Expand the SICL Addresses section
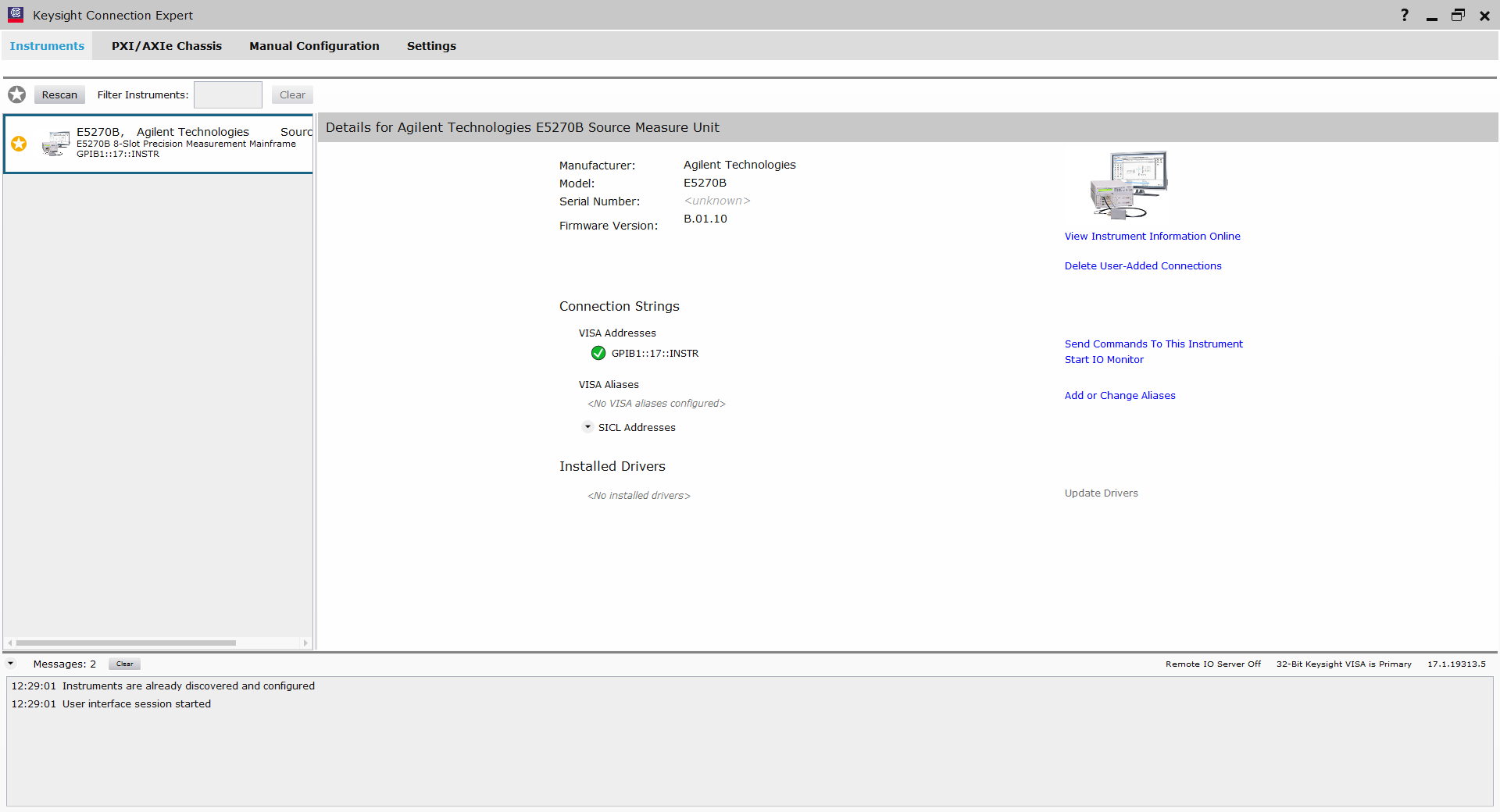The height and width of the screenshot is (812, 1500). pyautogui.click(x=588, y=426)
